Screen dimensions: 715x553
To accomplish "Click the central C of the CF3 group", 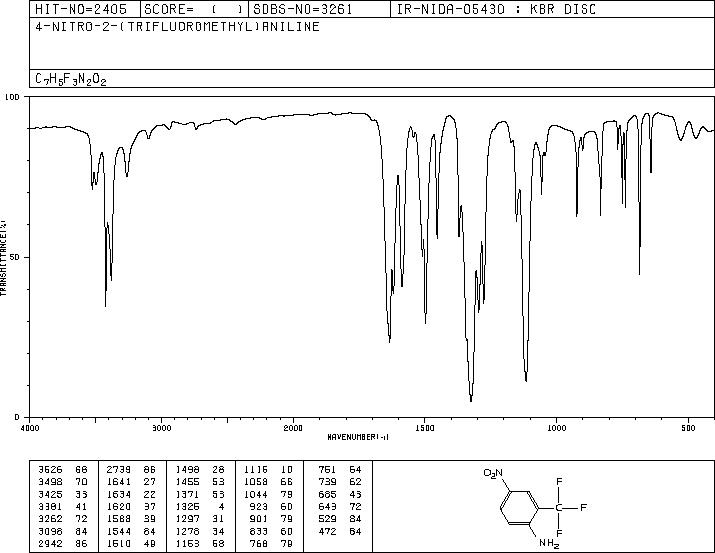I will click(559, 507).
